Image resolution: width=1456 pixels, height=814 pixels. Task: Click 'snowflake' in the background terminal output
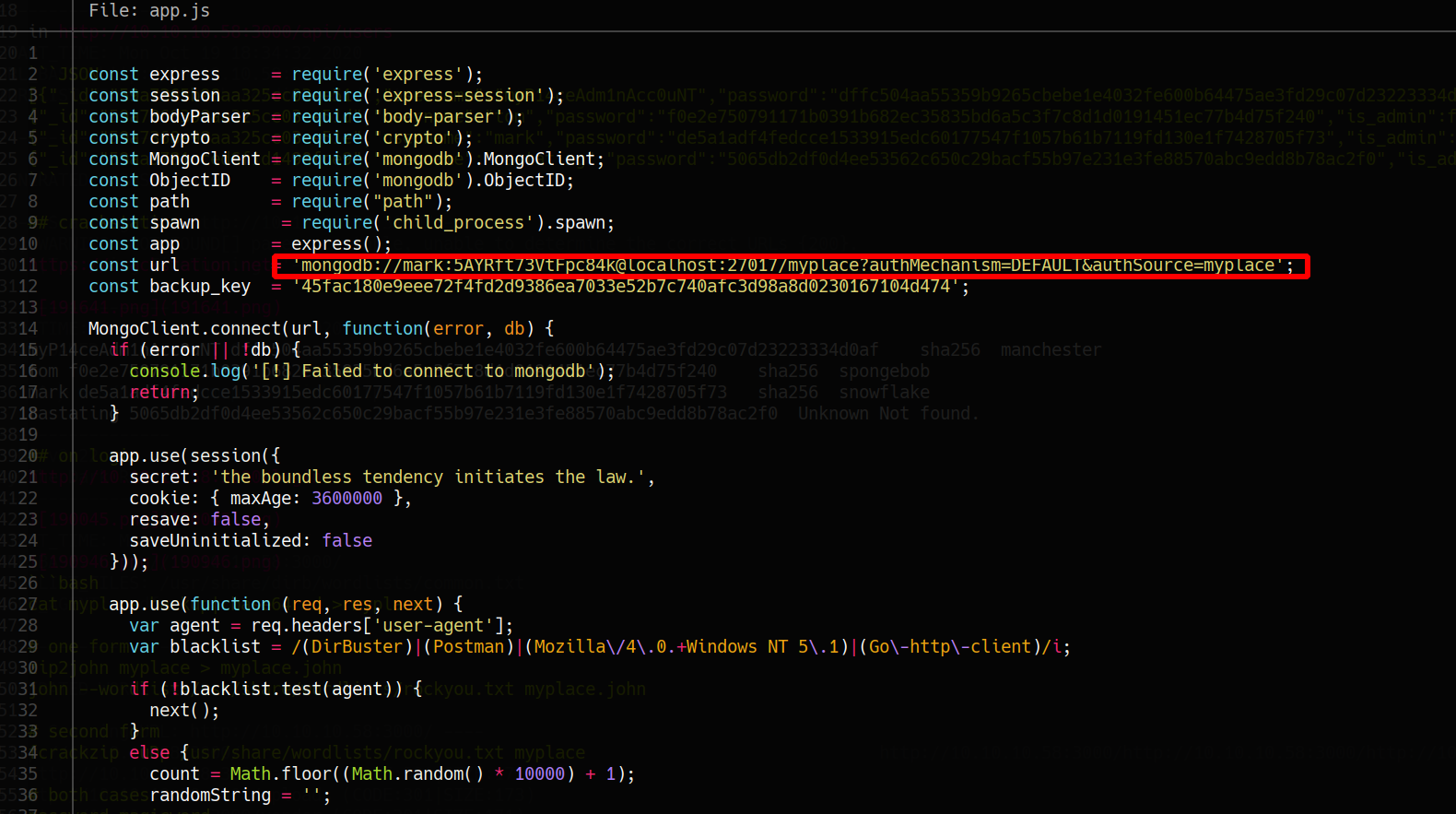pyautogui.click(x=884, y=393)
